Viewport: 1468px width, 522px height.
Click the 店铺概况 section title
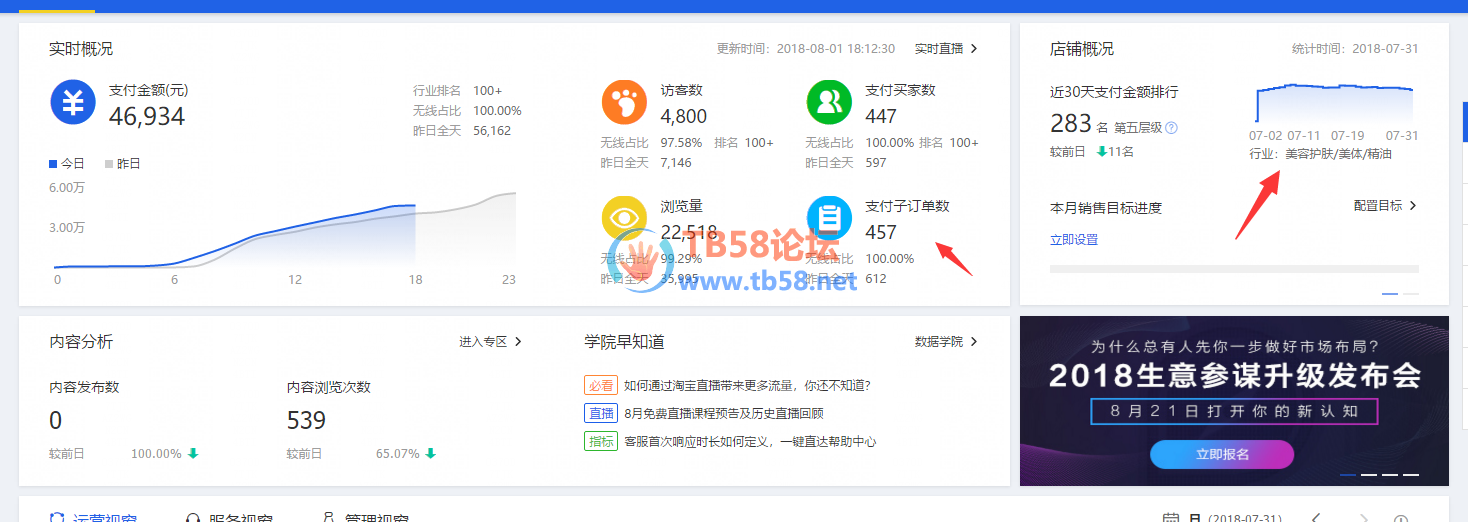coord(1082,48)
